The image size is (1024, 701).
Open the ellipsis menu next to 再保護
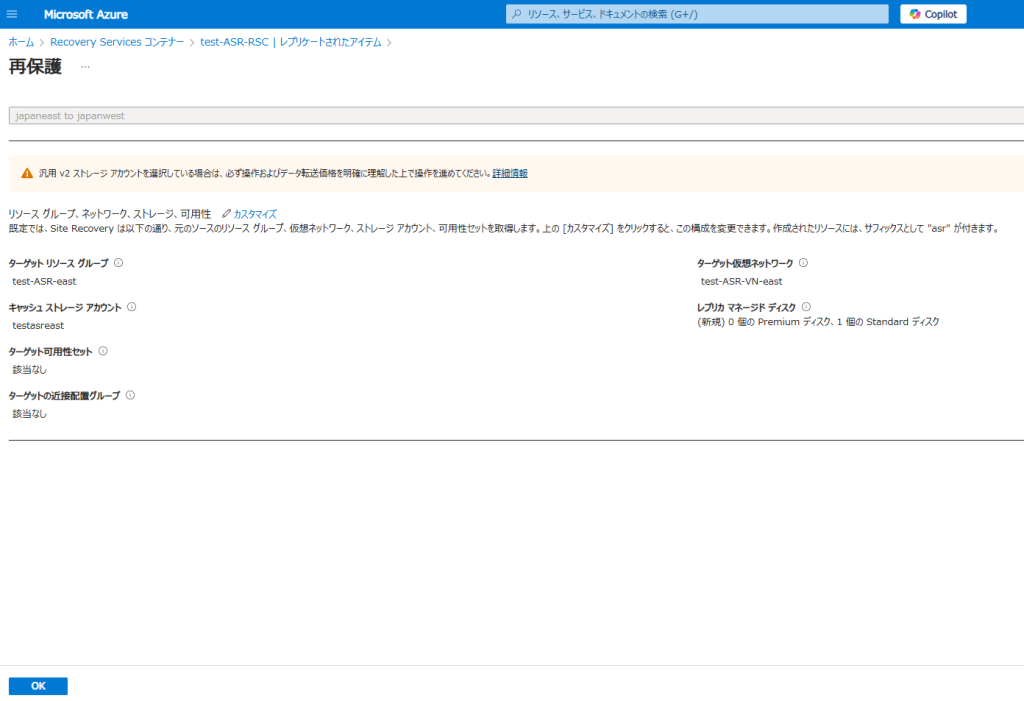click(85, 67)
